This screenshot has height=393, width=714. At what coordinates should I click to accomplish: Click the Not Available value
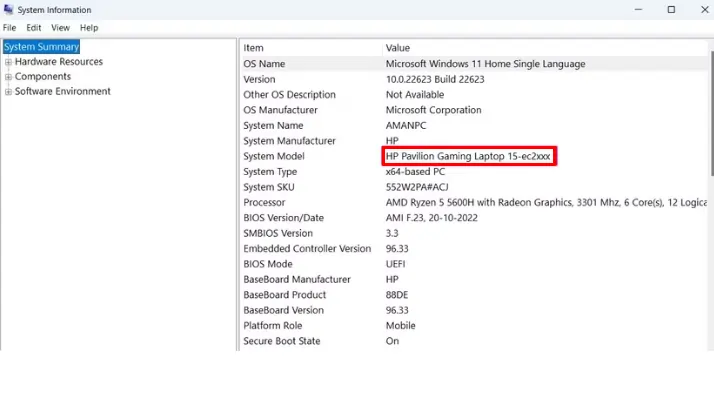415,95
